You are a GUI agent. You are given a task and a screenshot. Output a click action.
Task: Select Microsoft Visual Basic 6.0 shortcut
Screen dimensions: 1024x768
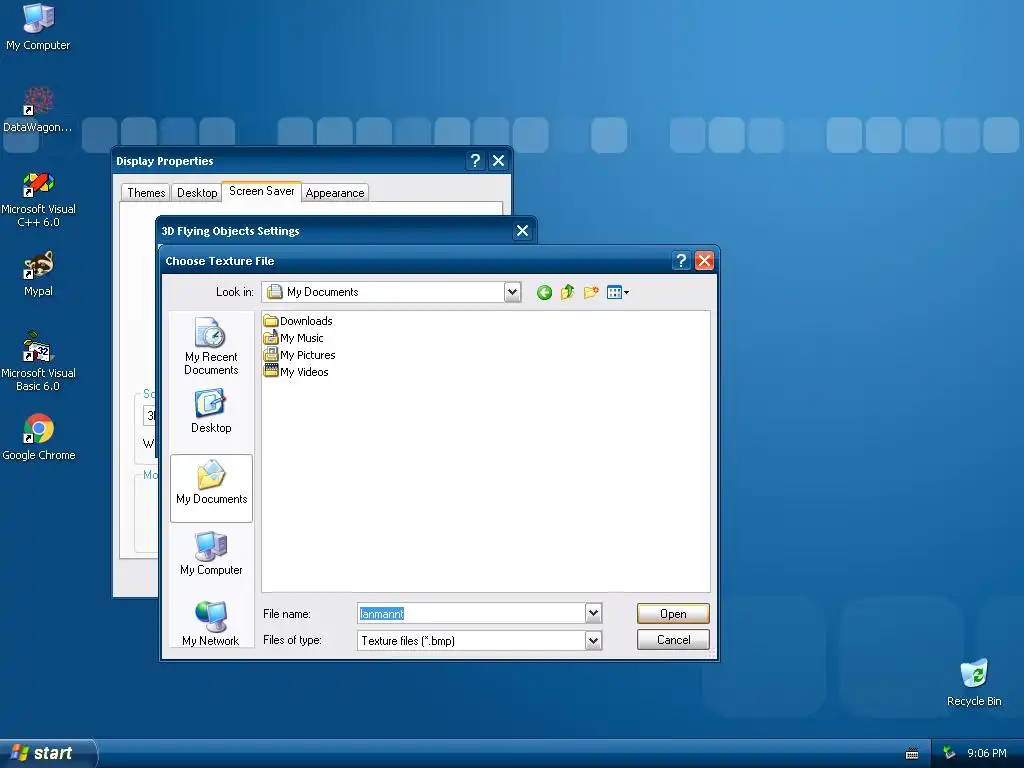pos(38,361)
